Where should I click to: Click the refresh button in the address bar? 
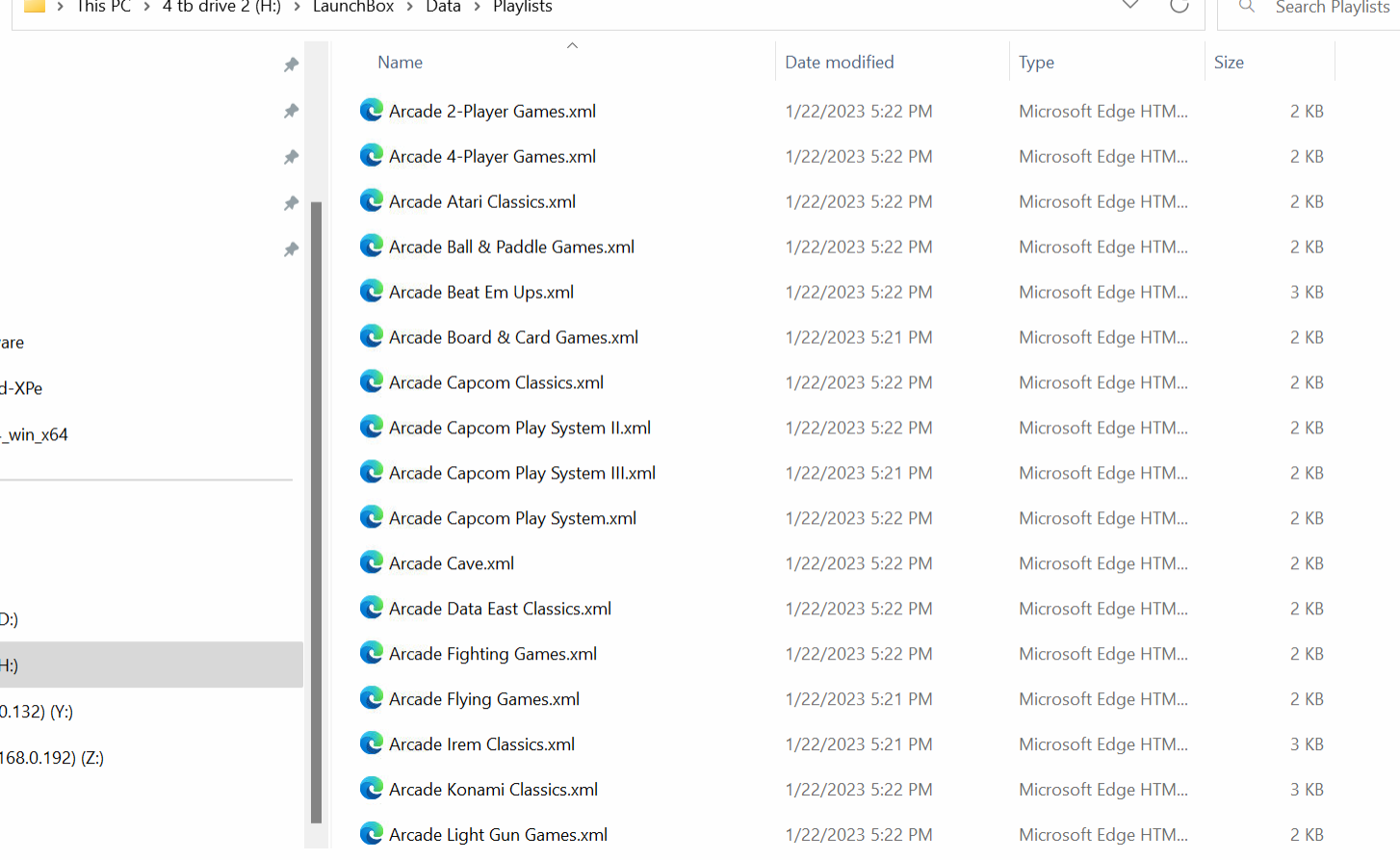[x=1179, y=6]
